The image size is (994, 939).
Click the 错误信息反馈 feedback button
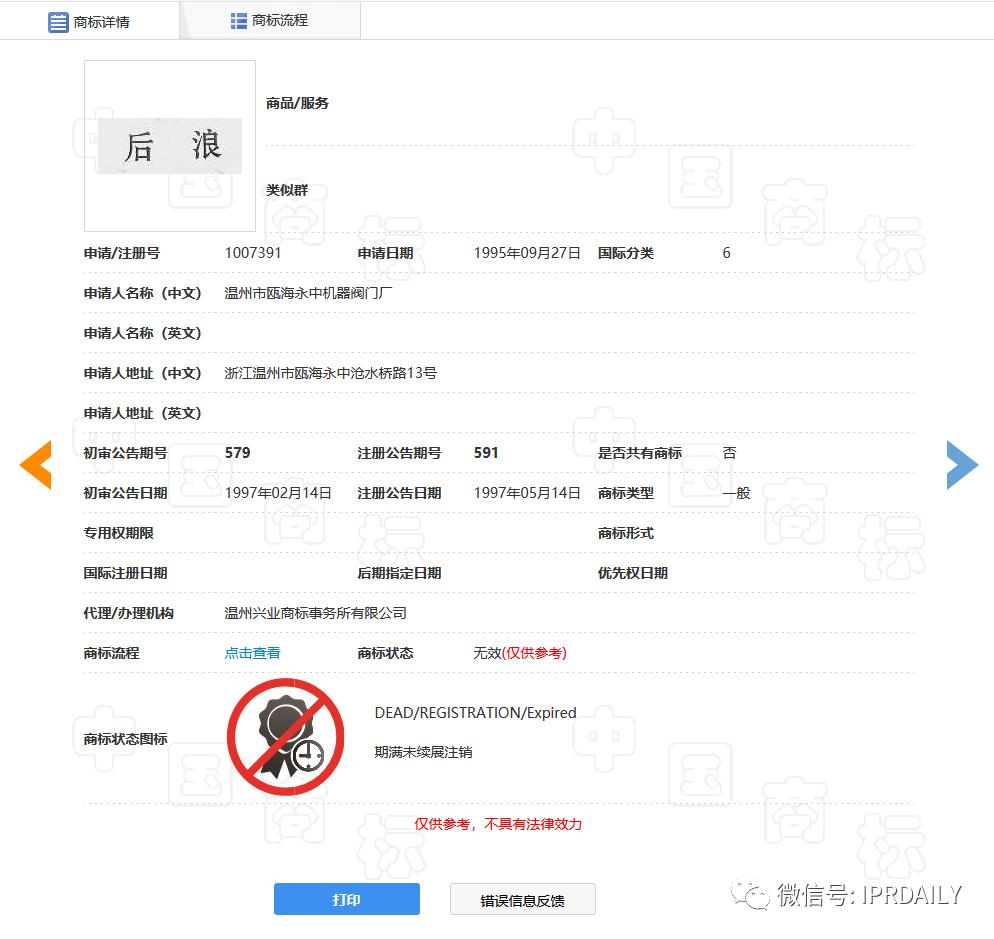(523, 899)
